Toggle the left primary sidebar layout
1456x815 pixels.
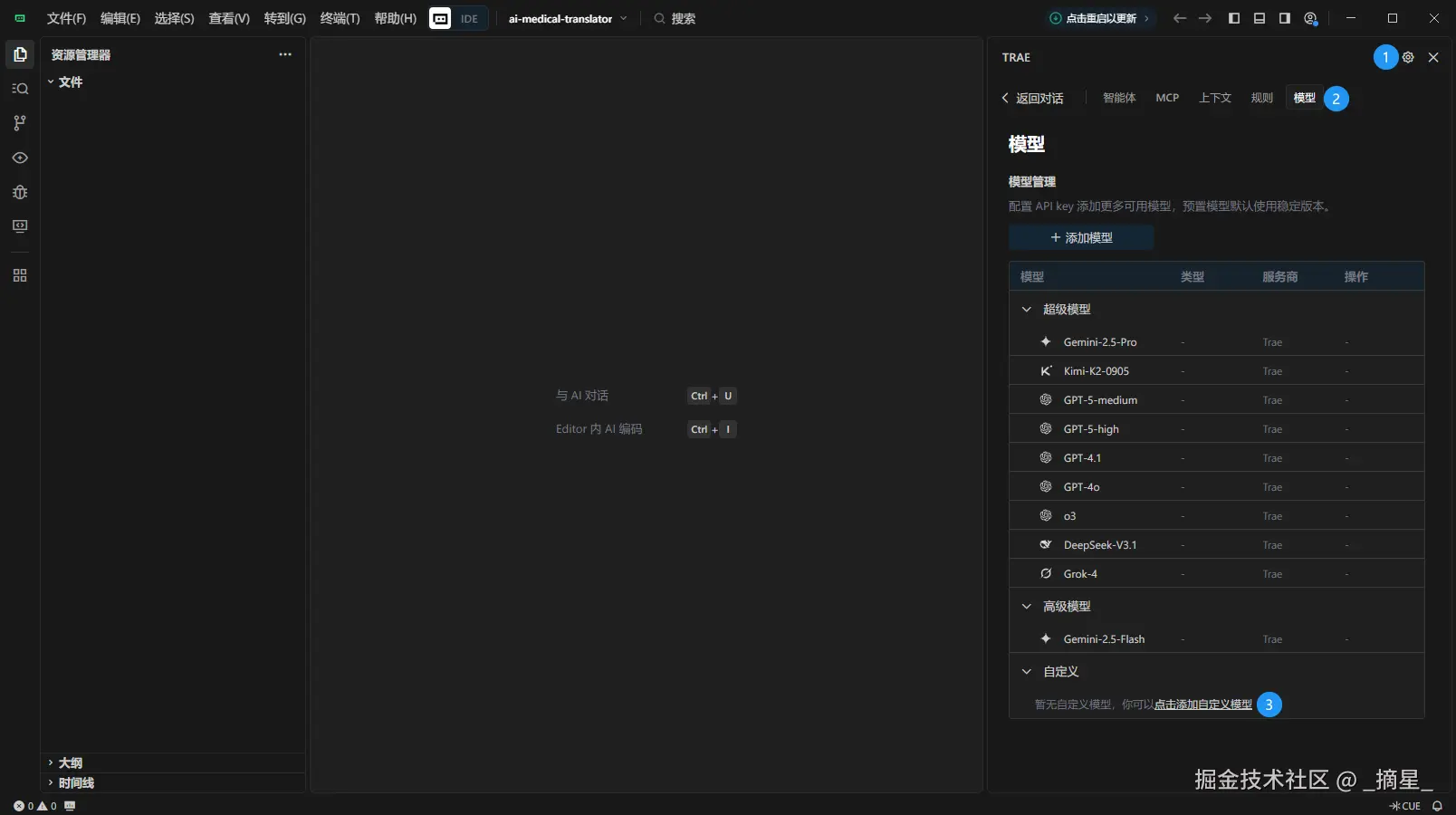(1234, 18)
